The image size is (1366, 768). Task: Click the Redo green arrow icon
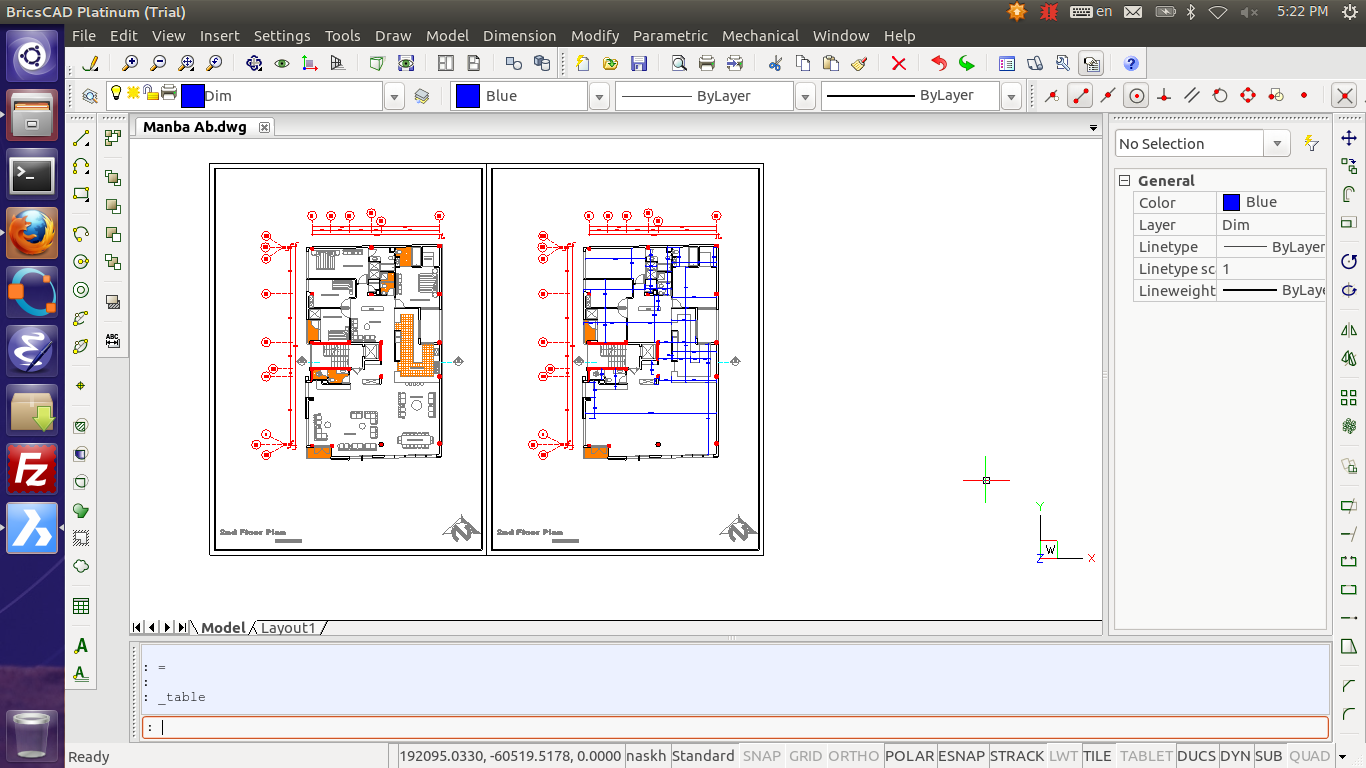966,63
